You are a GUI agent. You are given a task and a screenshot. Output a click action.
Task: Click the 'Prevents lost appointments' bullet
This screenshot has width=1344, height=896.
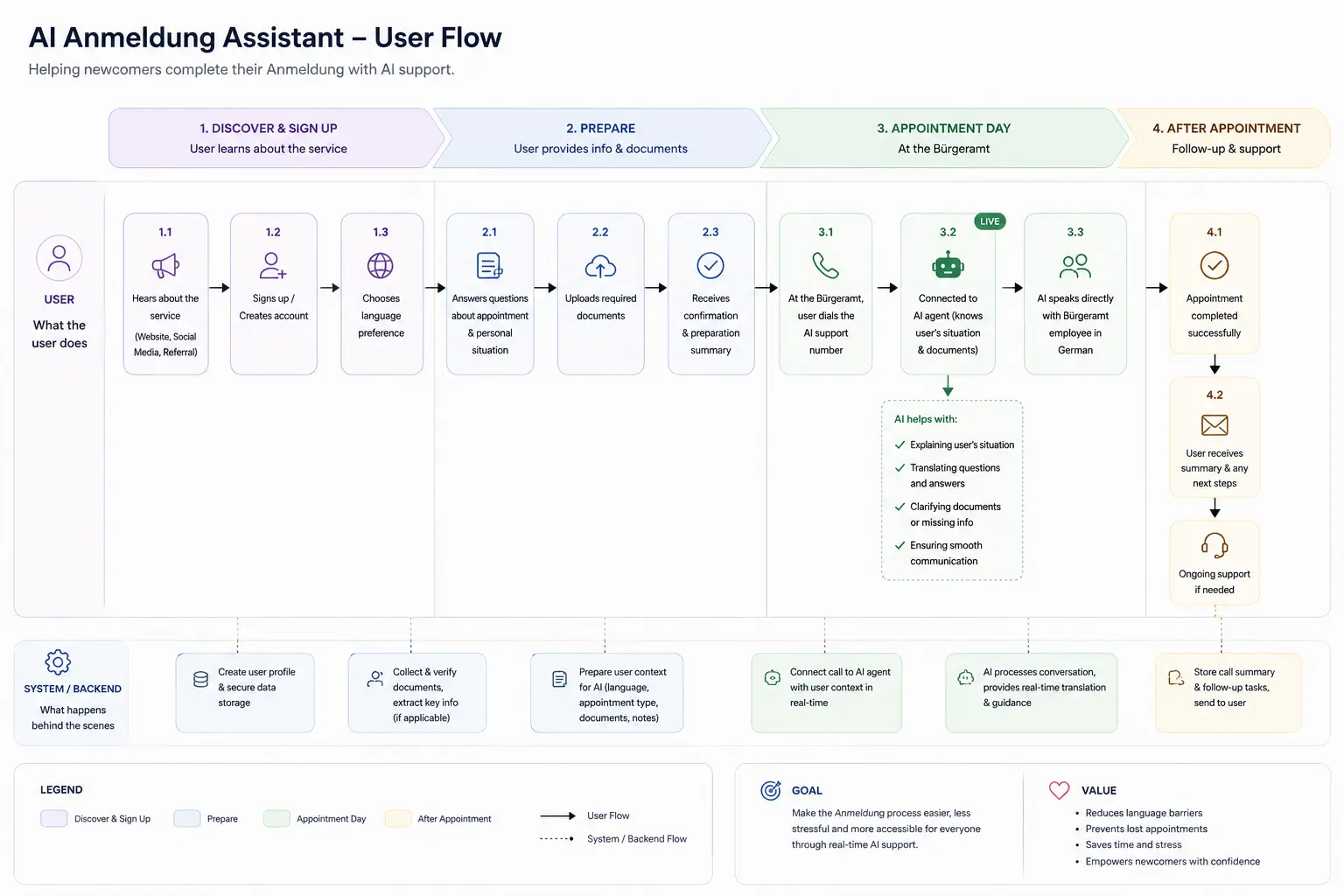click(1146, 829)
